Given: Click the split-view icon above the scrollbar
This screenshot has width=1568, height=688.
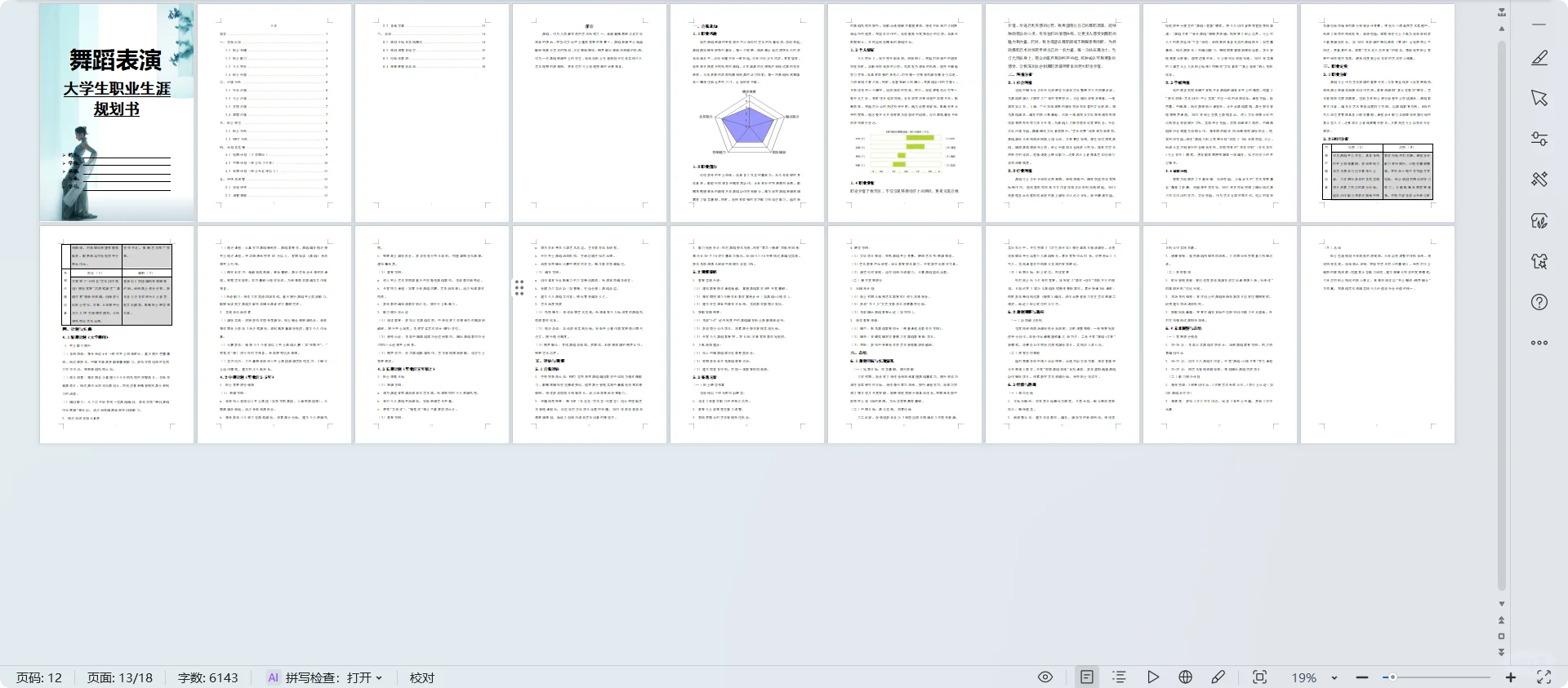Looking at the screenshot, I should pos(1502,12).
